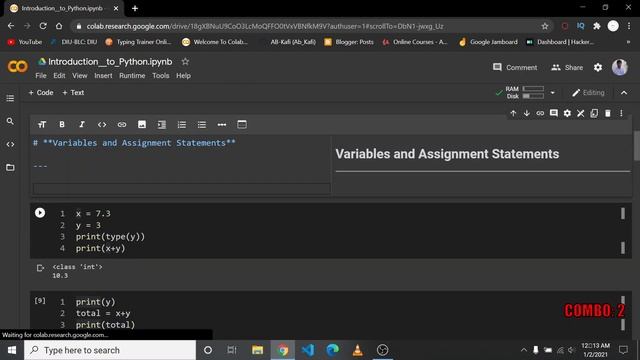This screenshot has width=640, height=360.
Task: Show hidden system tray icons
Action: point(524,350)
